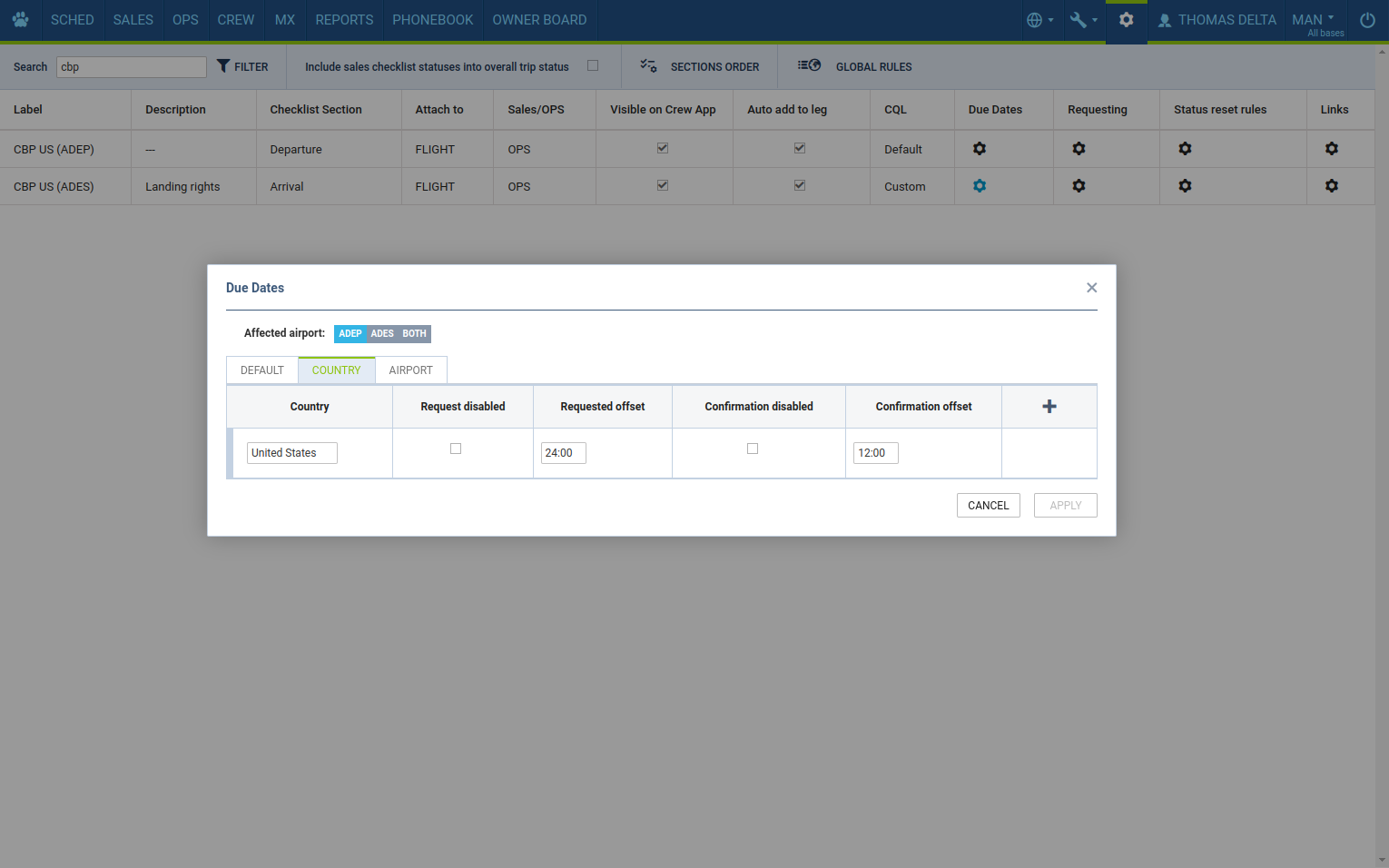This screenshot has width=1389, height=868.
Task: Toggle Confirmation disabled checkbox for United States
Action: 753,449
